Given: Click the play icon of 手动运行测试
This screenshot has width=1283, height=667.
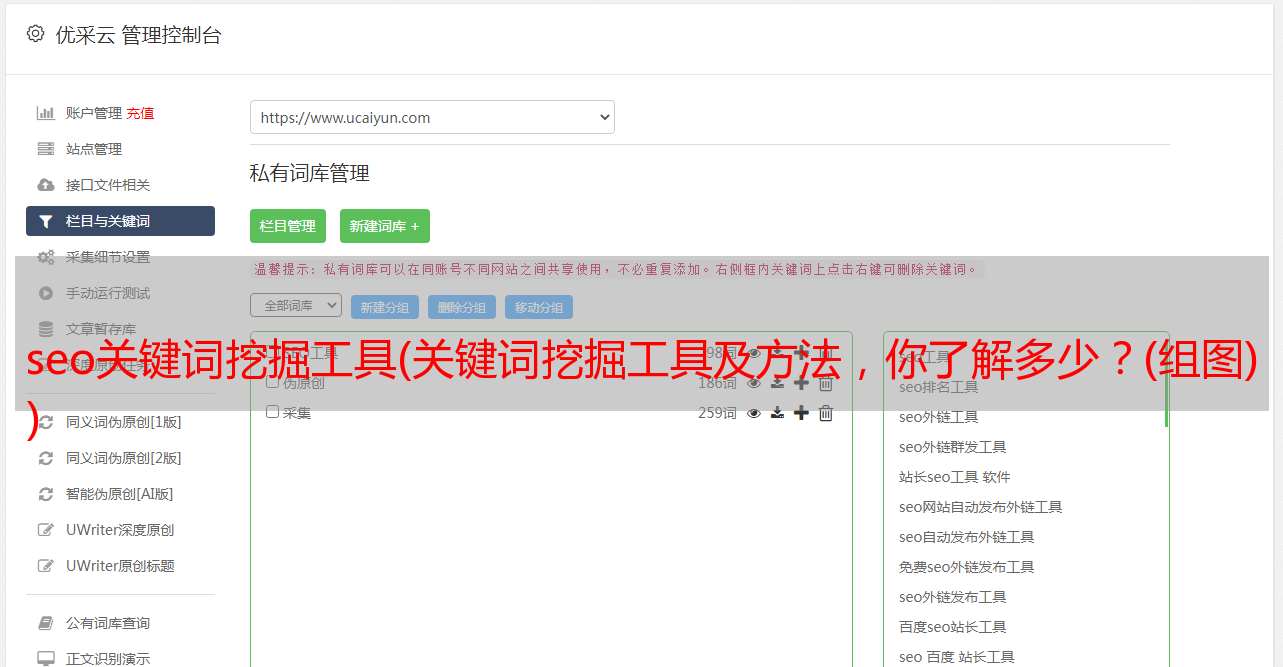Looking at the screenshot, I should pyautogui.click(x=46, y=293).
